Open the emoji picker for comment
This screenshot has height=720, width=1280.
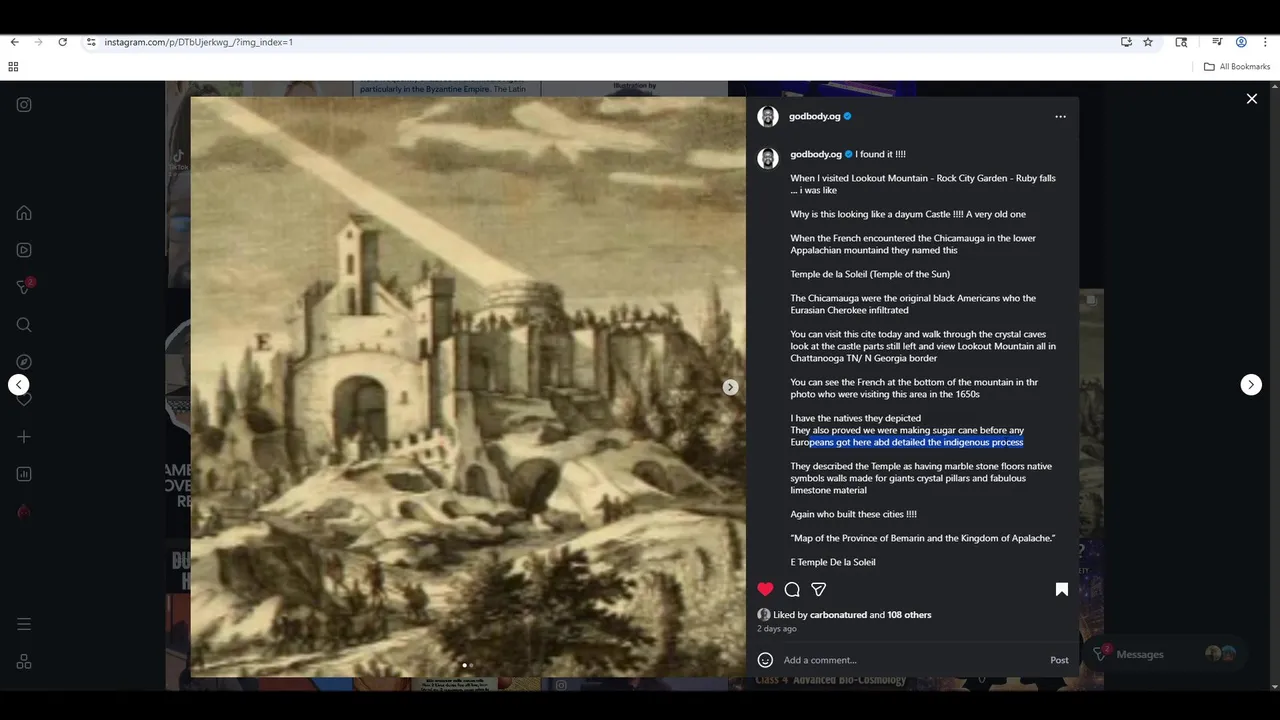765,660
